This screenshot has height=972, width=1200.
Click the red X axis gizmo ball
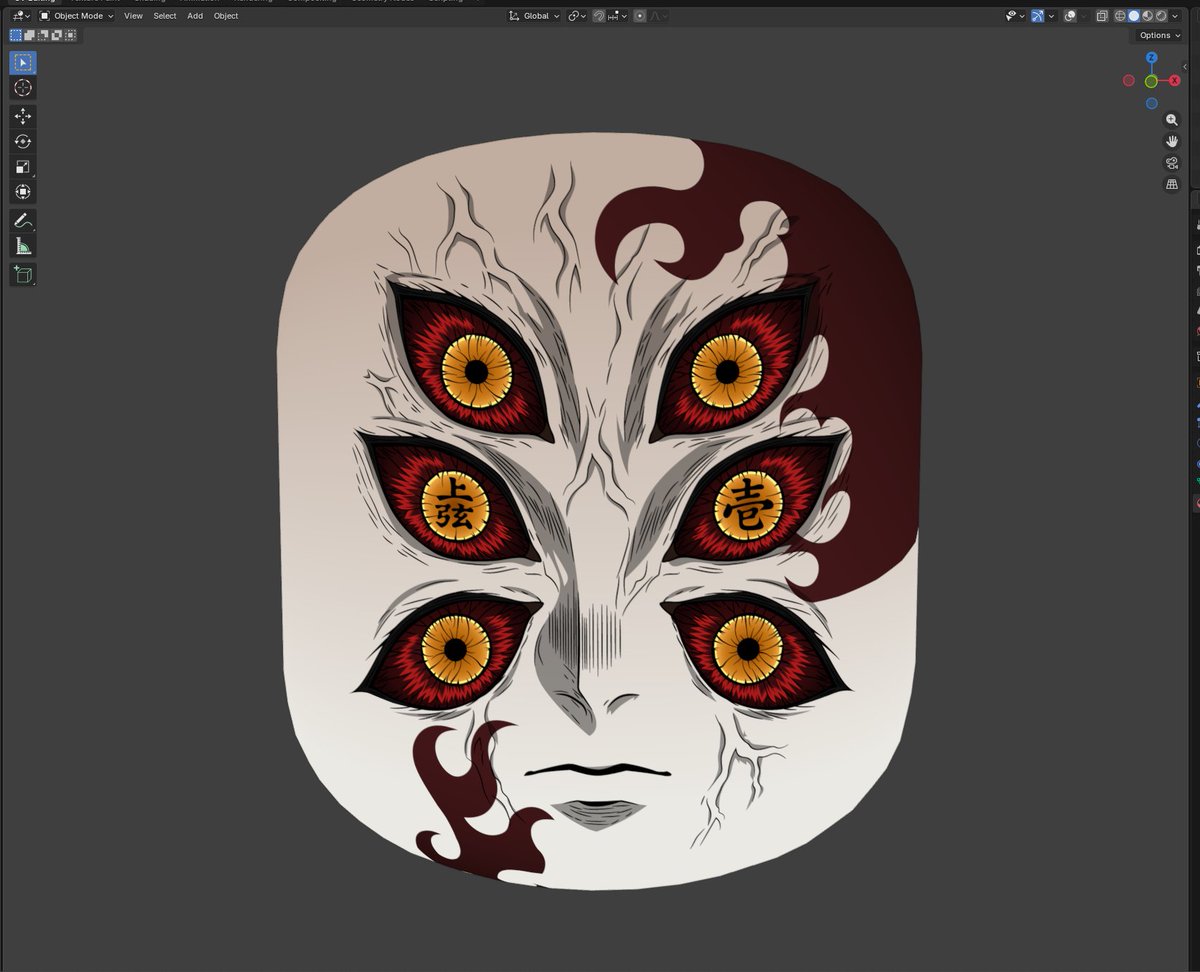1174,80
